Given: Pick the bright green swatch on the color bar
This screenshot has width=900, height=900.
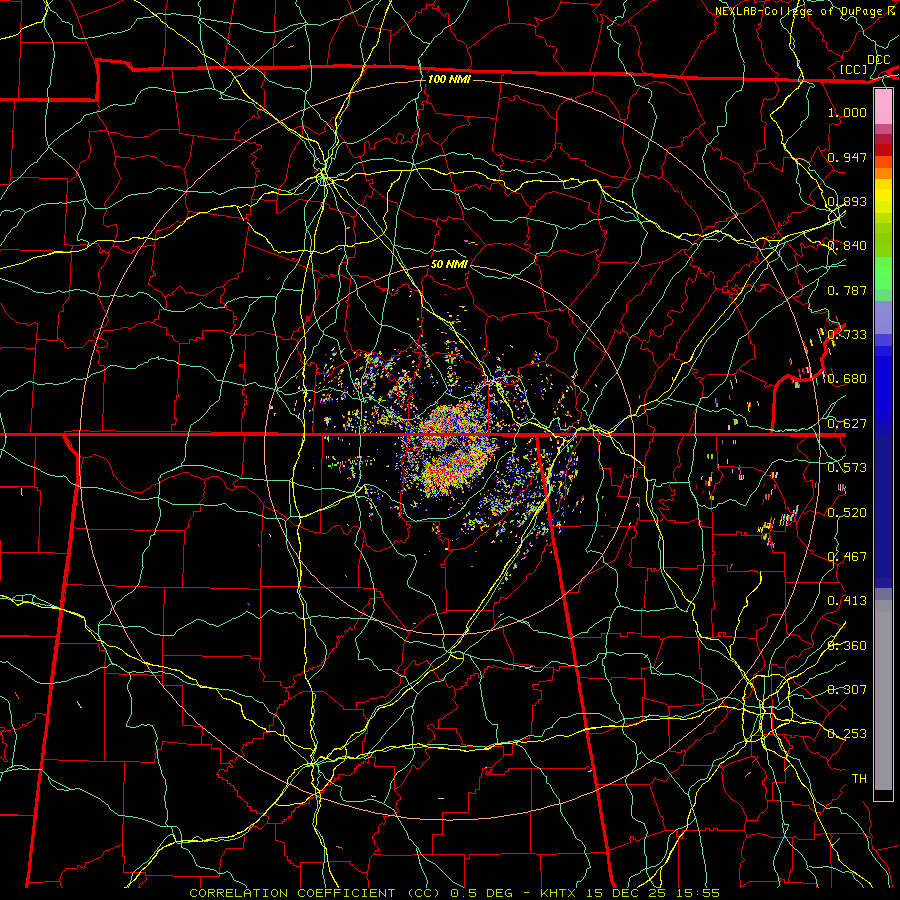Looking at the screenshot, I should click(883, 273).
